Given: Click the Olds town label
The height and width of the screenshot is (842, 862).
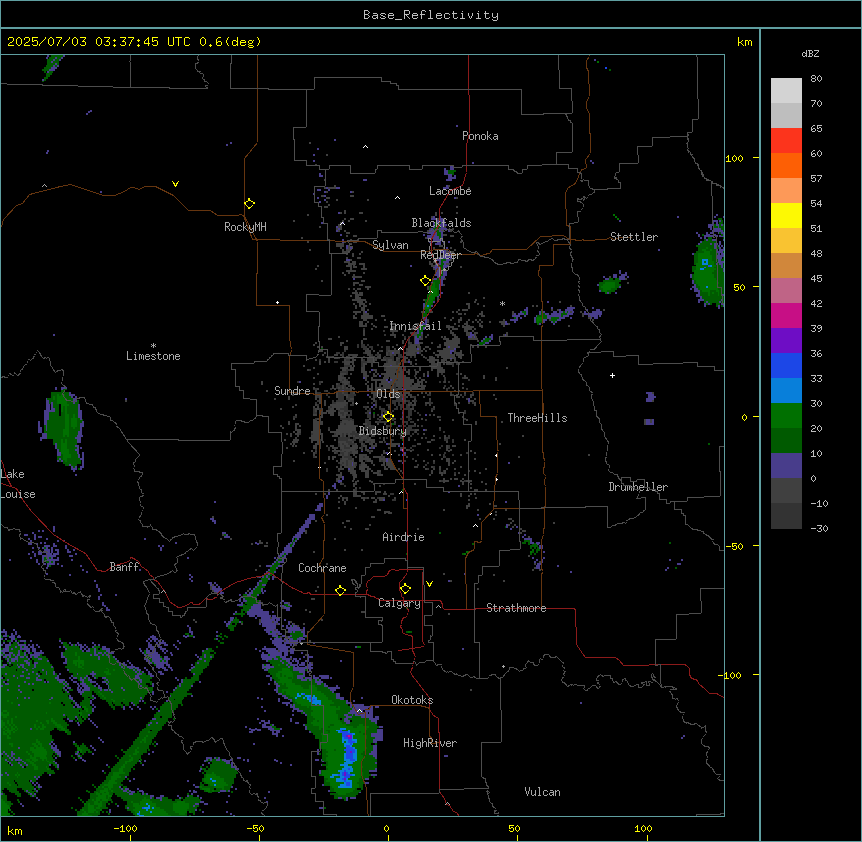Looking at the screenshot, I should (x=388, y=394).
